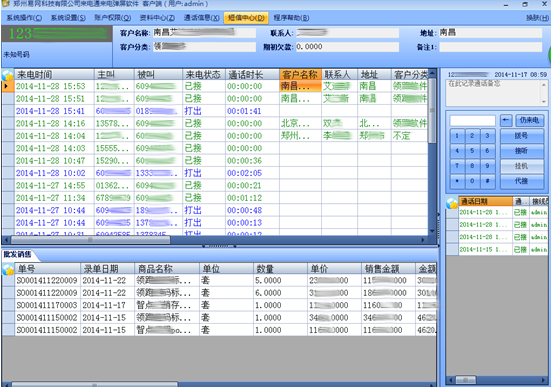Focus the dial number input field
Image resolution: width=551 pixels, height=387 pixels.
[x=473, y=120]
